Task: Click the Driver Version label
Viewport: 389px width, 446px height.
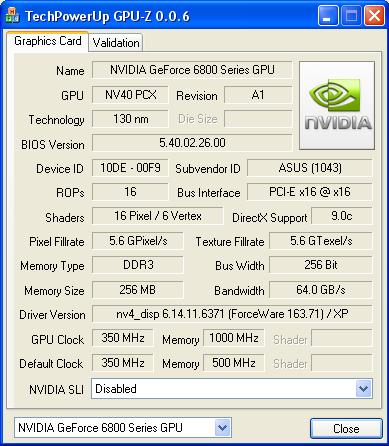Action: coord(52,315)
